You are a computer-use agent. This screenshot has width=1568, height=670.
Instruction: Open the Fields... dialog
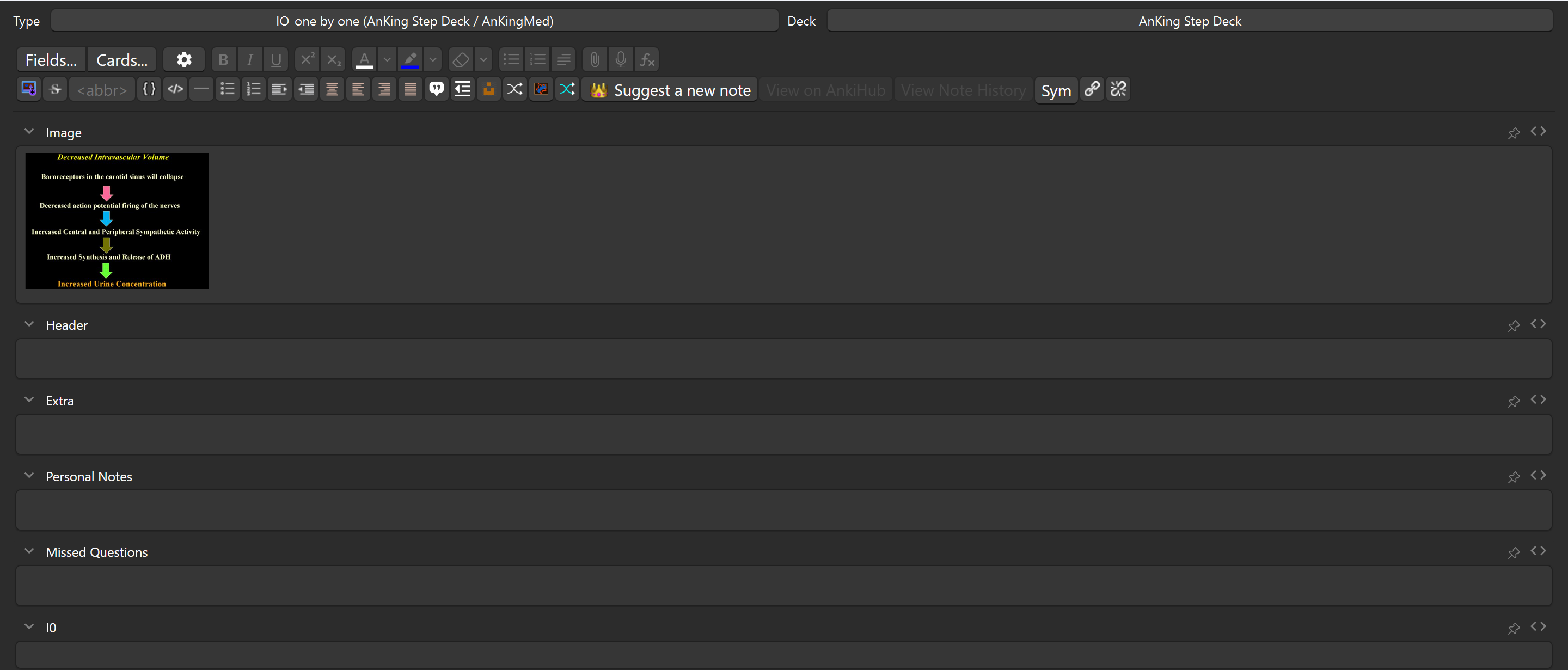(51, 60)
